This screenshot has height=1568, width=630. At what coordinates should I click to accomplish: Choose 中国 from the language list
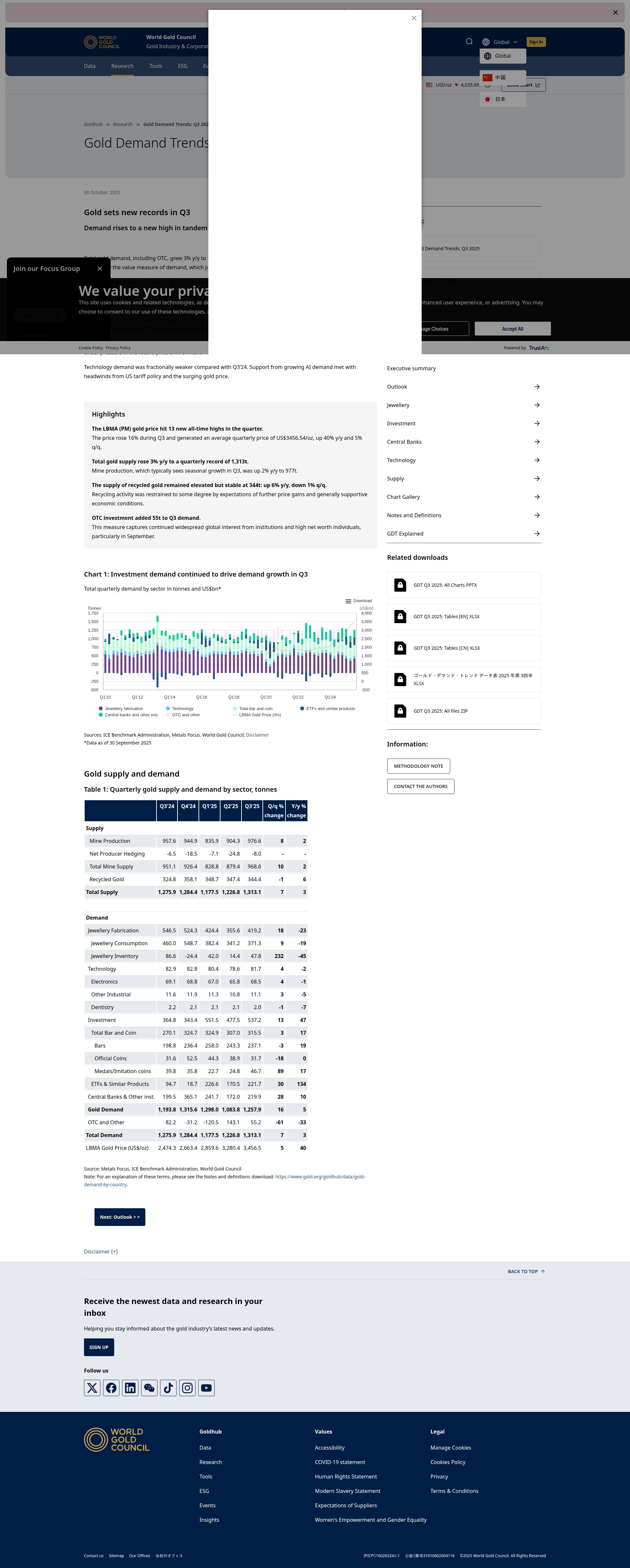tap(503, 77)
